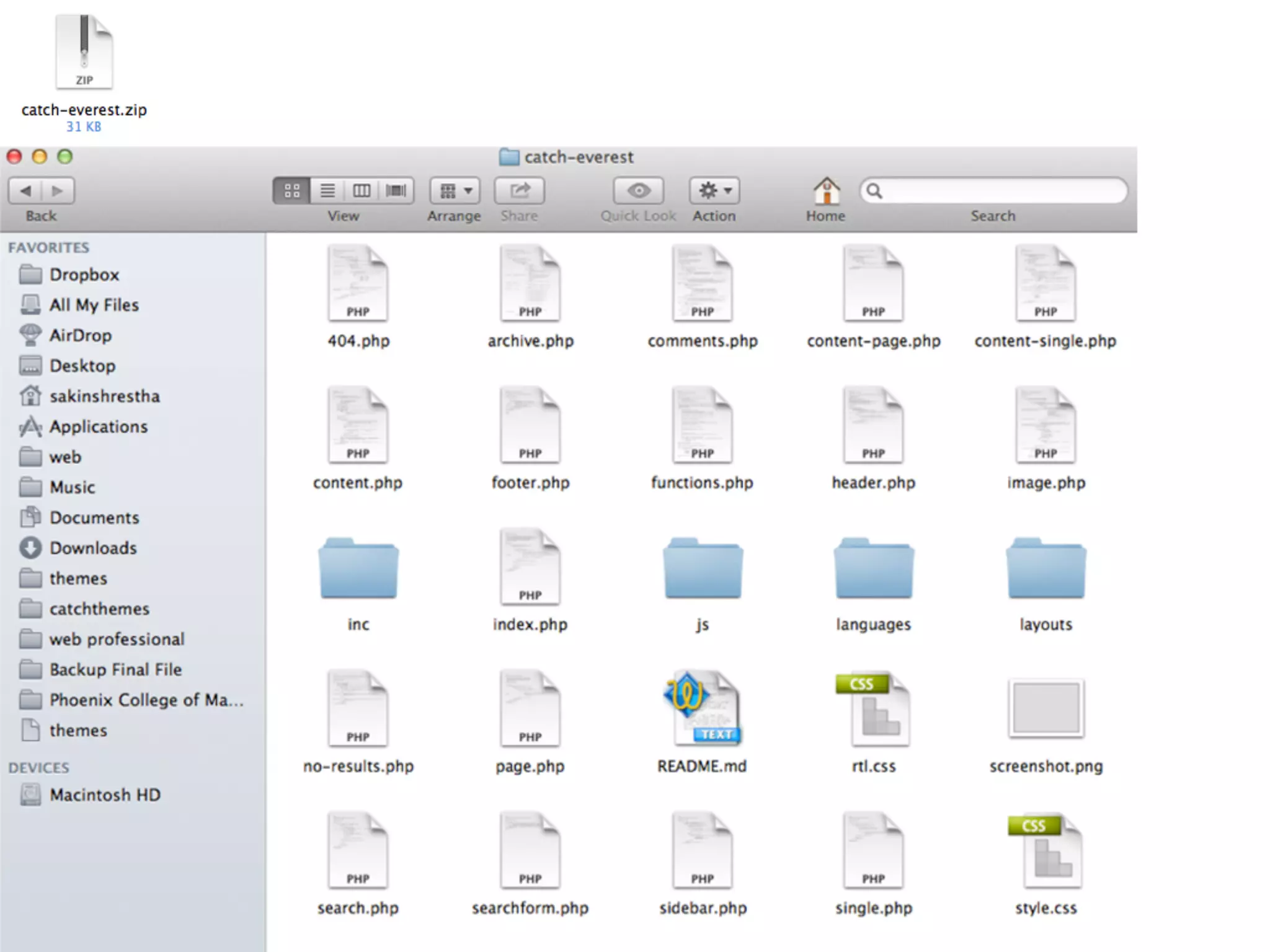Select the functions.php file
The height and width of the screenshot is (952, 1270).
(x=702, y=426)
